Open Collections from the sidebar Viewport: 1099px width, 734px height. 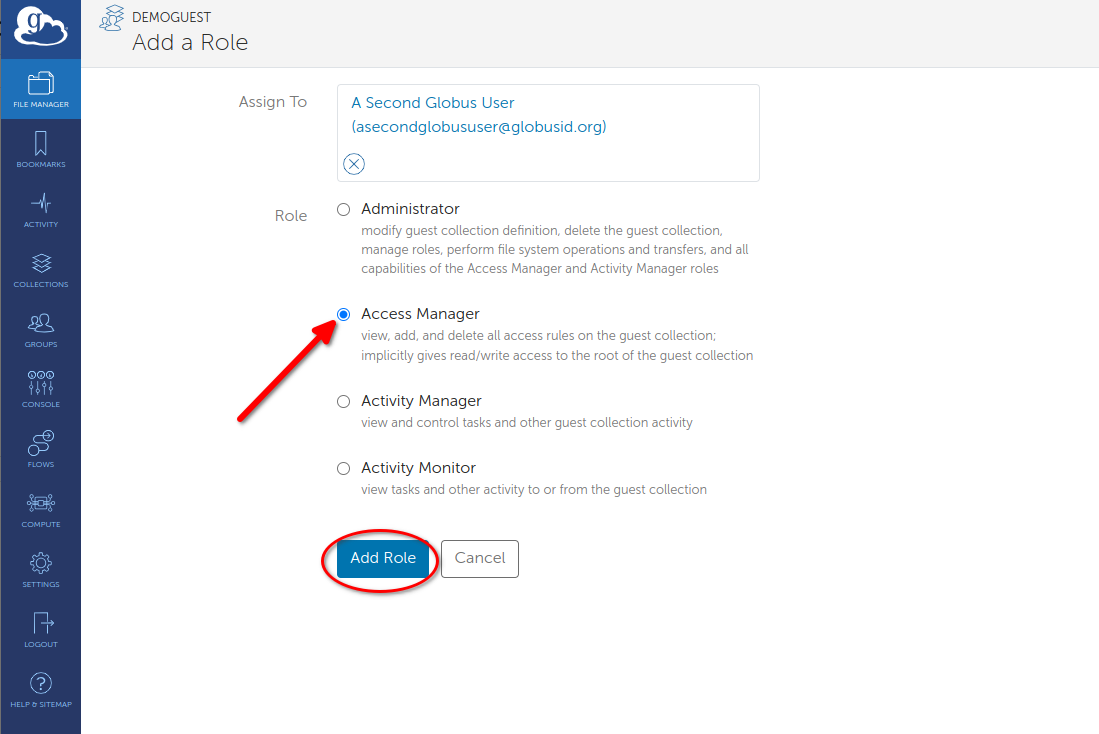(x=41, y=269)
